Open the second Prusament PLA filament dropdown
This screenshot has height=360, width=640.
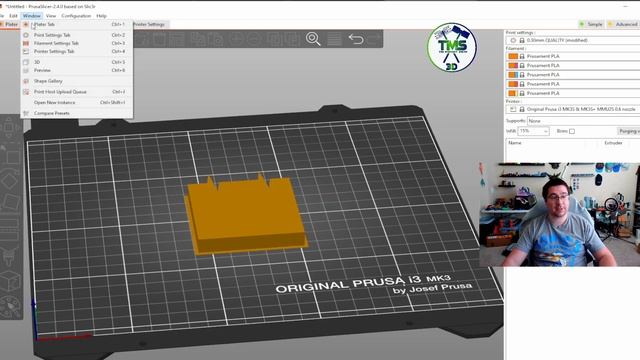point(573,66)
